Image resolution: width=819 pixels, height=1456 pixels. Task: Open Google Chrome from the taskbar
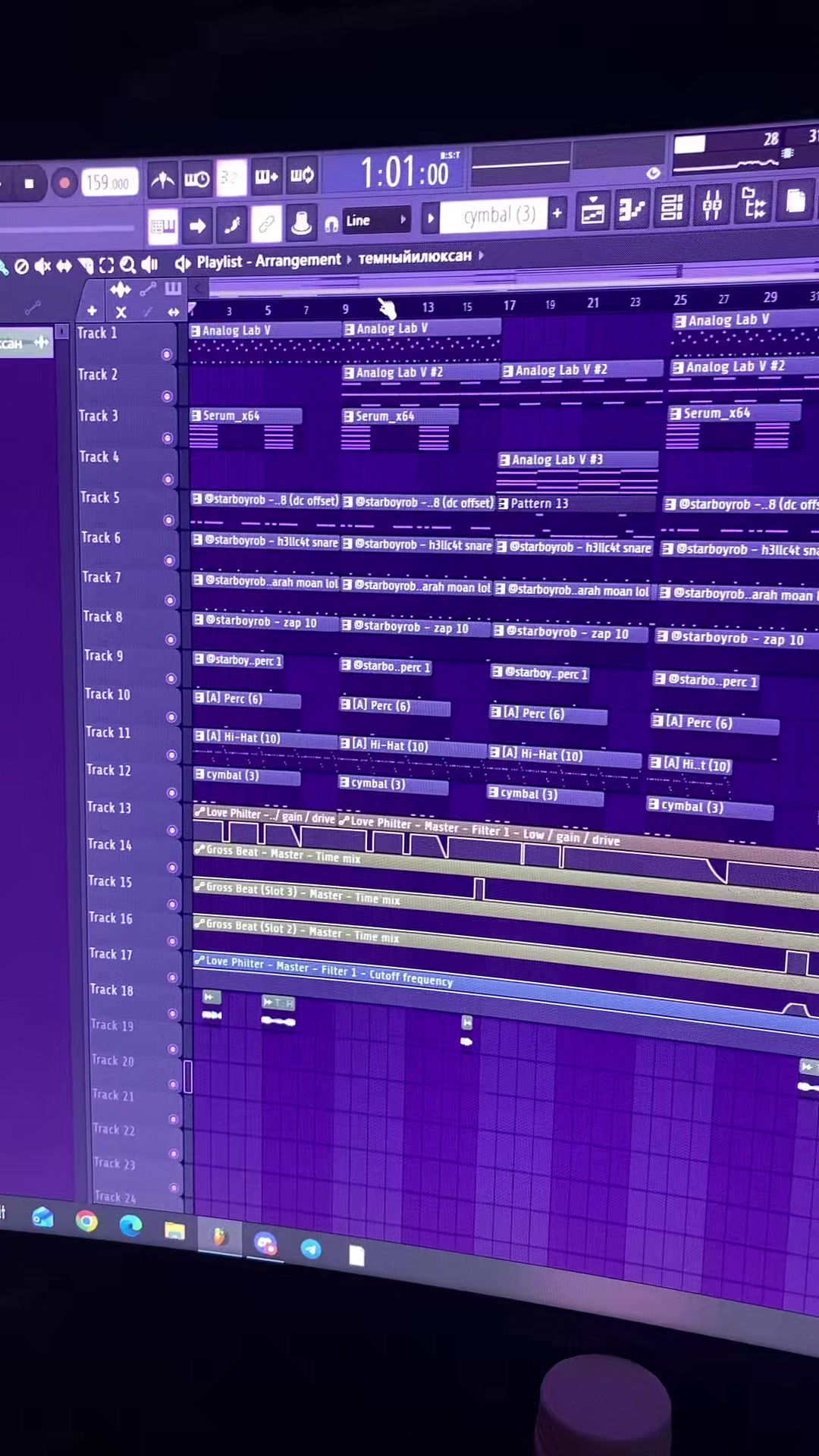(x=86, y=1221)
